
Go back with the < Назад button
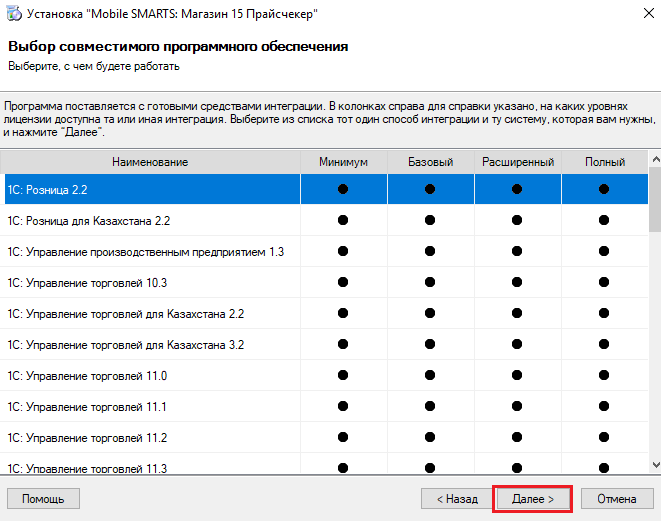[457, 499]
